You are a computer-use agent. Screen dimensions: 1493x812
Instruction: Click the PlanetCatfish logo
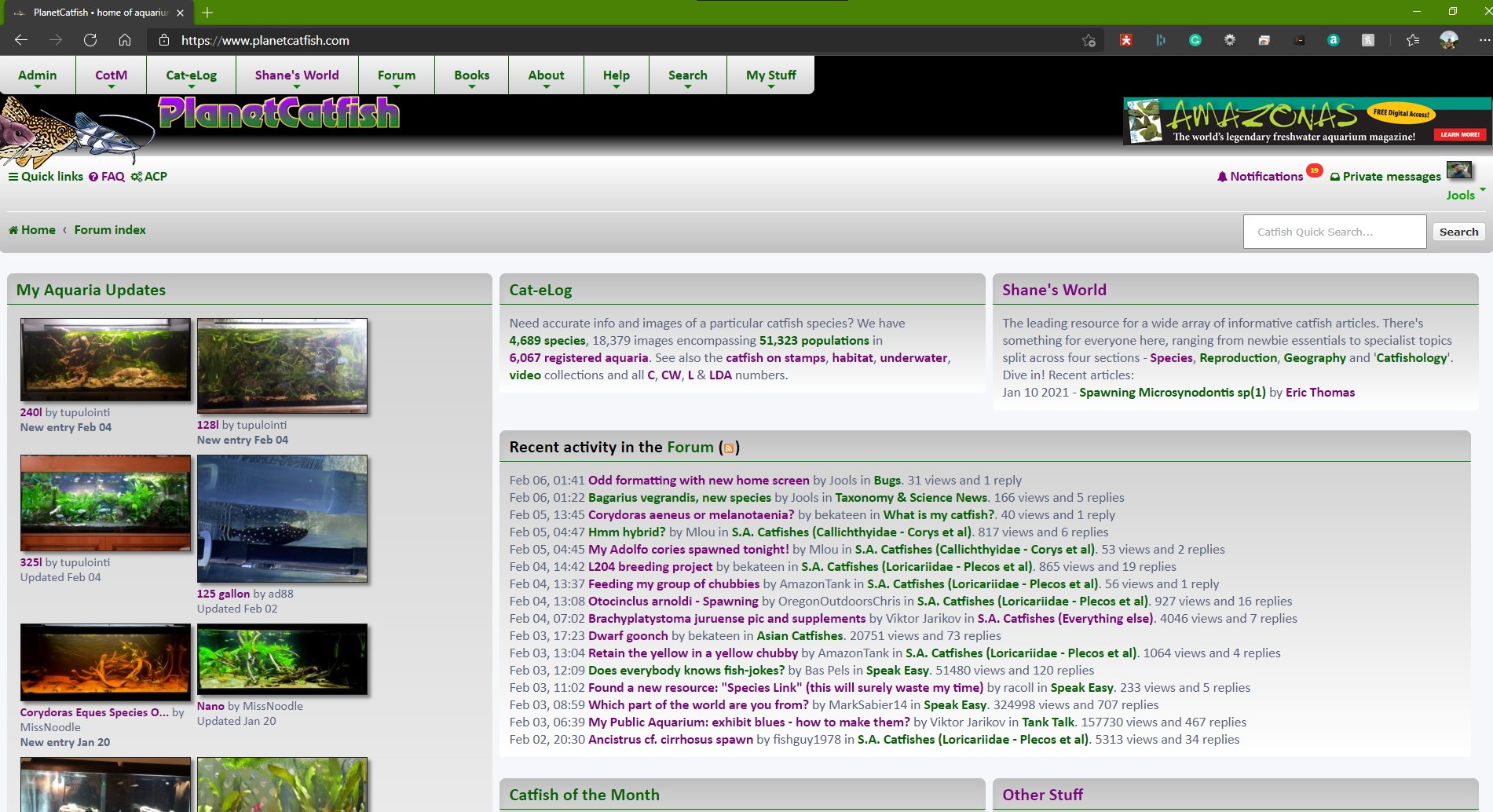pyautogui.click(x=279, y=113)
